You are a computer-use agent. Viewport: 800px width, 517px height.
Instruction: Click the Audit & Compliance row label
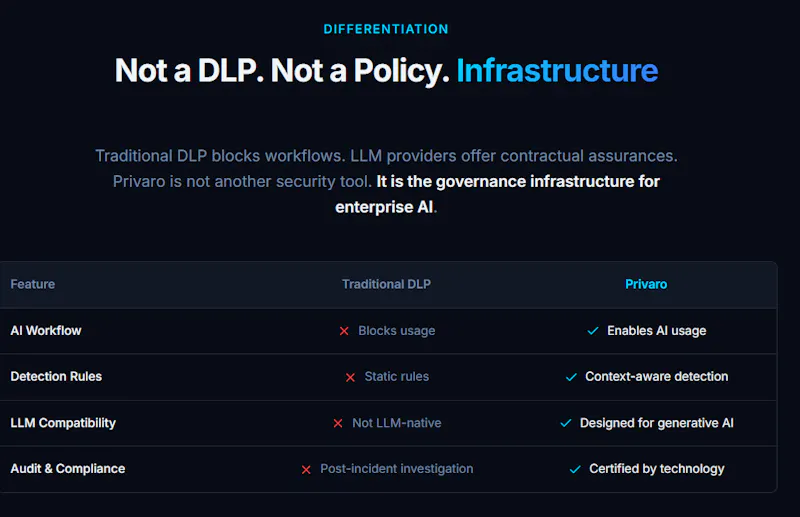click(68, 469)
